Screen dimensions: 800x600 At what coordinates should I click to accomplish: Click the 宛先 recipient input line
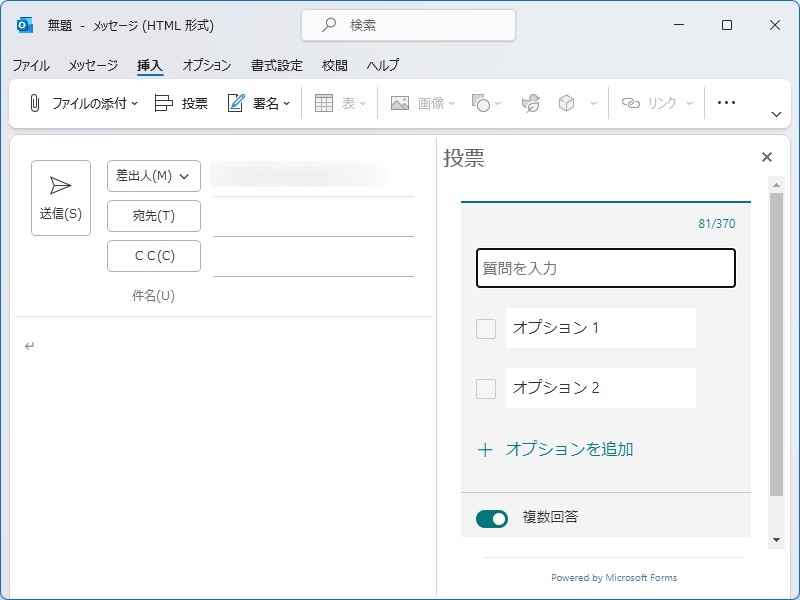click(313, 219)
